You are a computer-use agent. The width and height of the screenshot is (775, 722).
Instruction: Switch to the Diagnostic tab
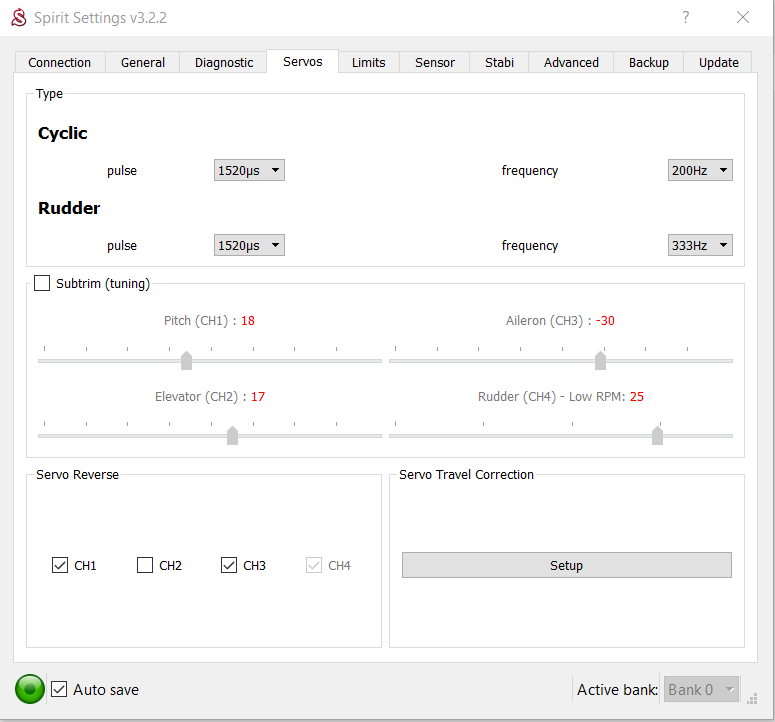pos(224,62)
